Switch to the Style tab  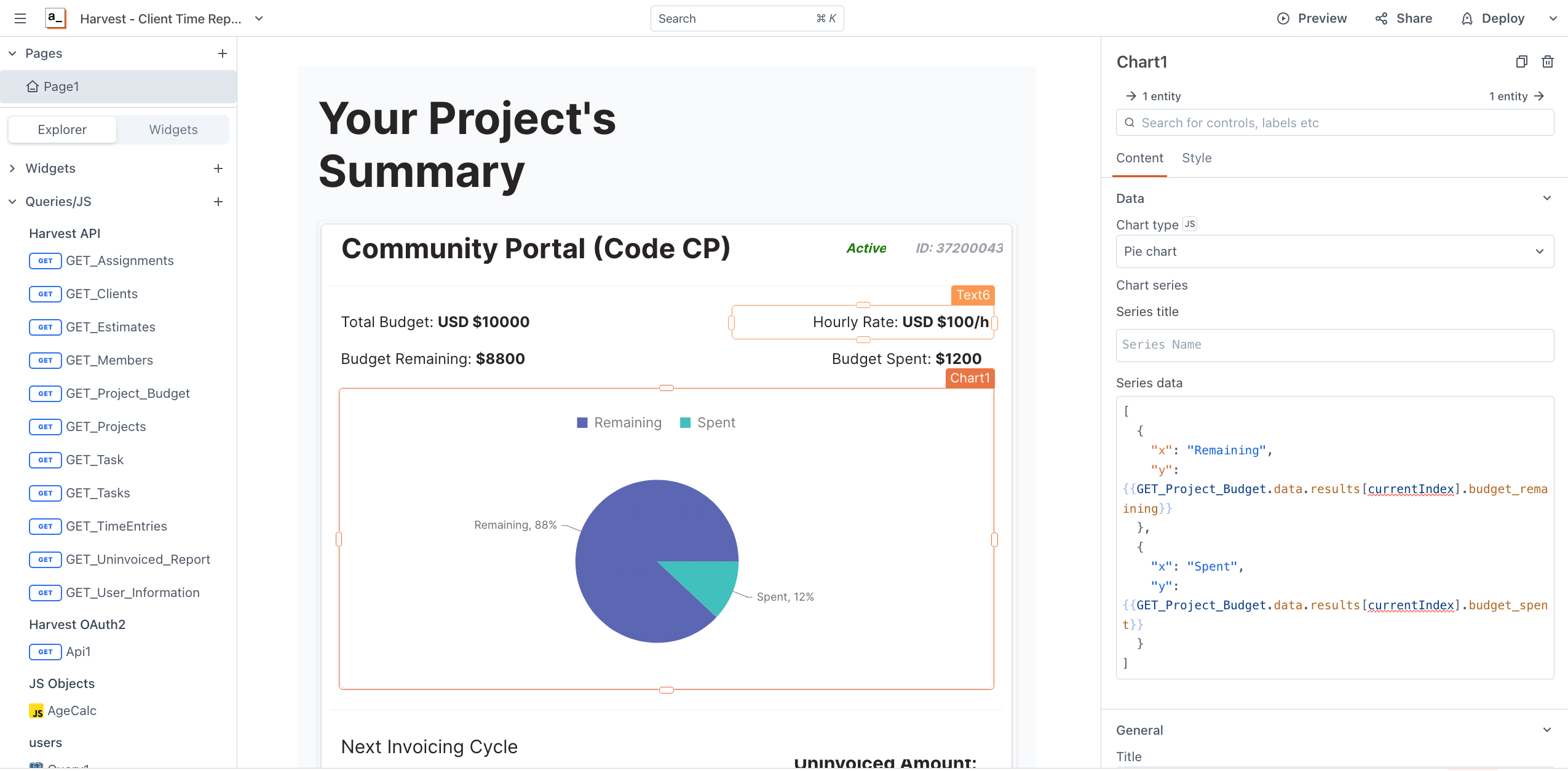click(x=1196, y=158)
